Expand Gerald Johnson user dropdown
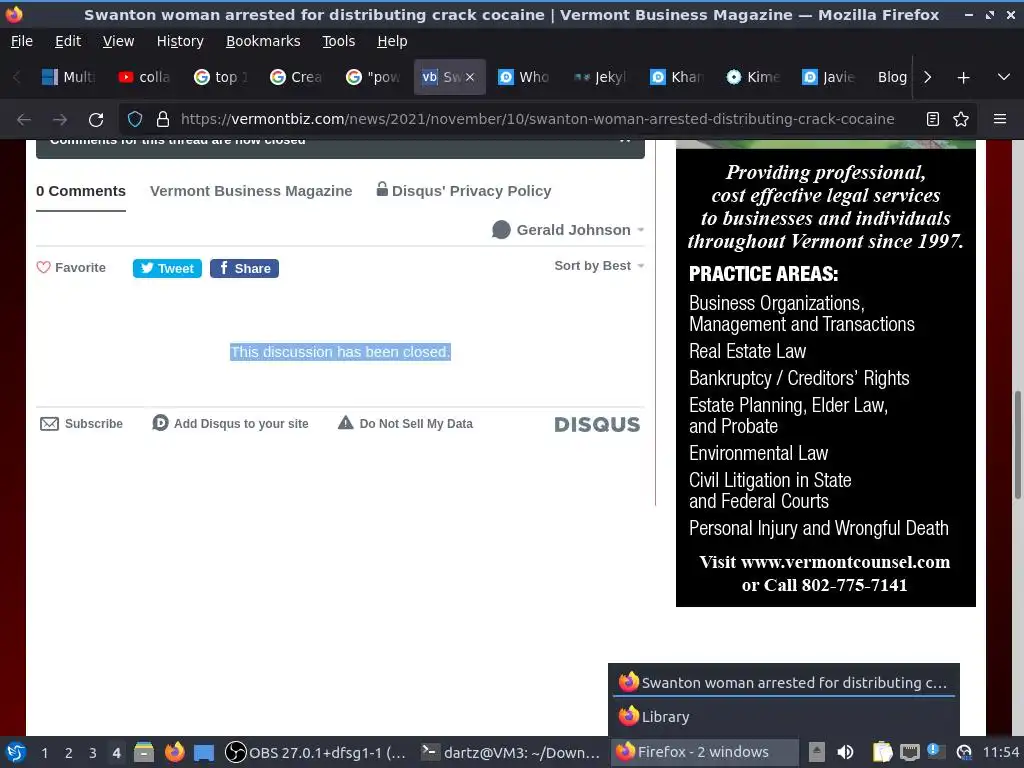Image resolution: width=1024 pixels, height=768 pixels. click(568, 230)
